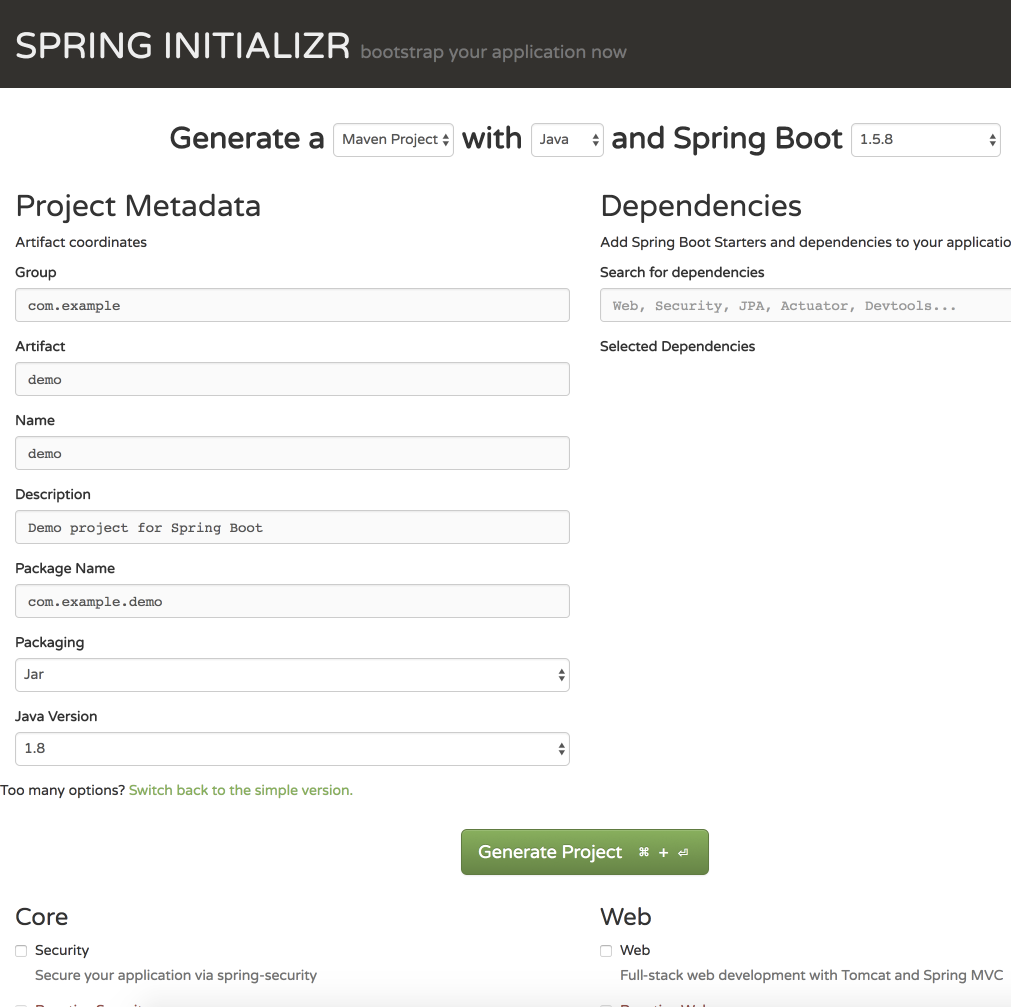Click the Dependencies heading
Image resolution: width=1011 pixels, height=1007 pixels.
click(701, 206)
